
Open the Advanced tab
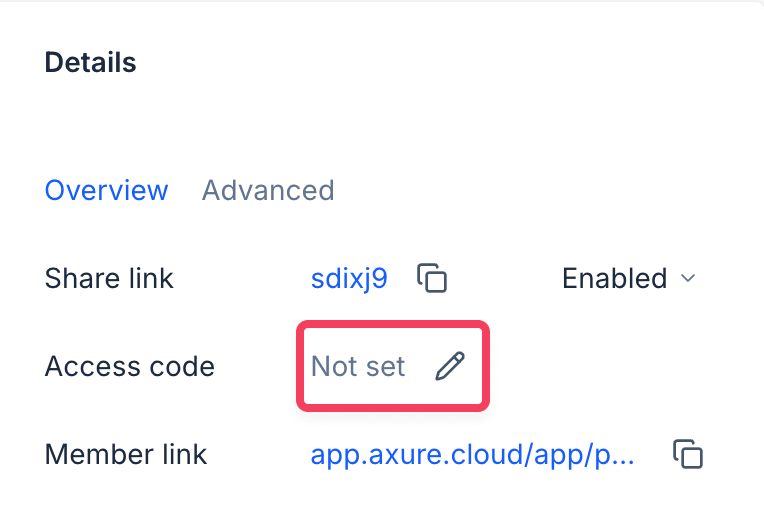pyautogui.click(x=268, y=190)
